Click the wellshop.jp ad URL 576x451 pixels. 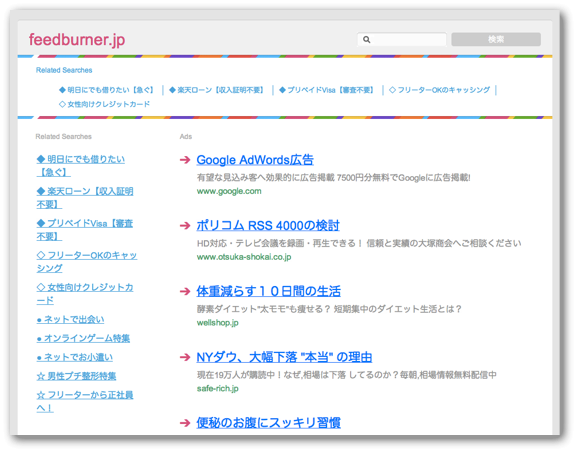217,323
